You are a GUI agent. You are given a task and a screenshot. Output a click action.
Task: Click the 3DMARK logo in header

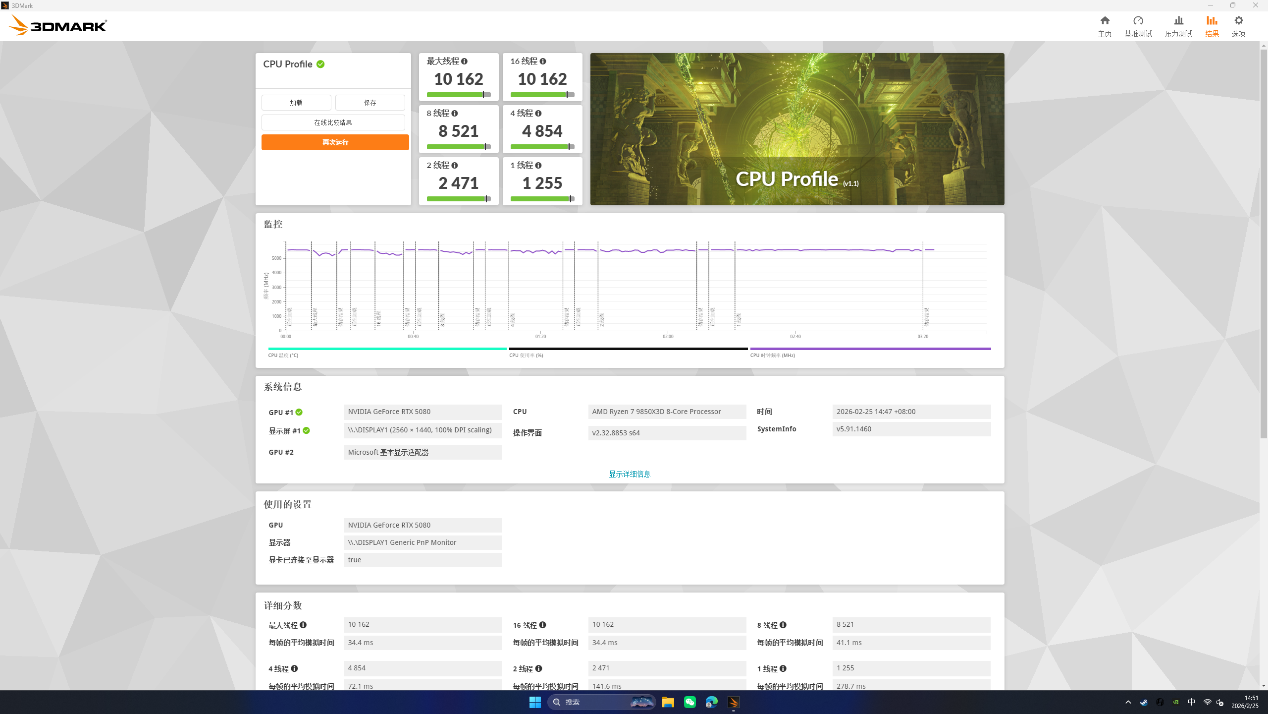tap(58, 27)
